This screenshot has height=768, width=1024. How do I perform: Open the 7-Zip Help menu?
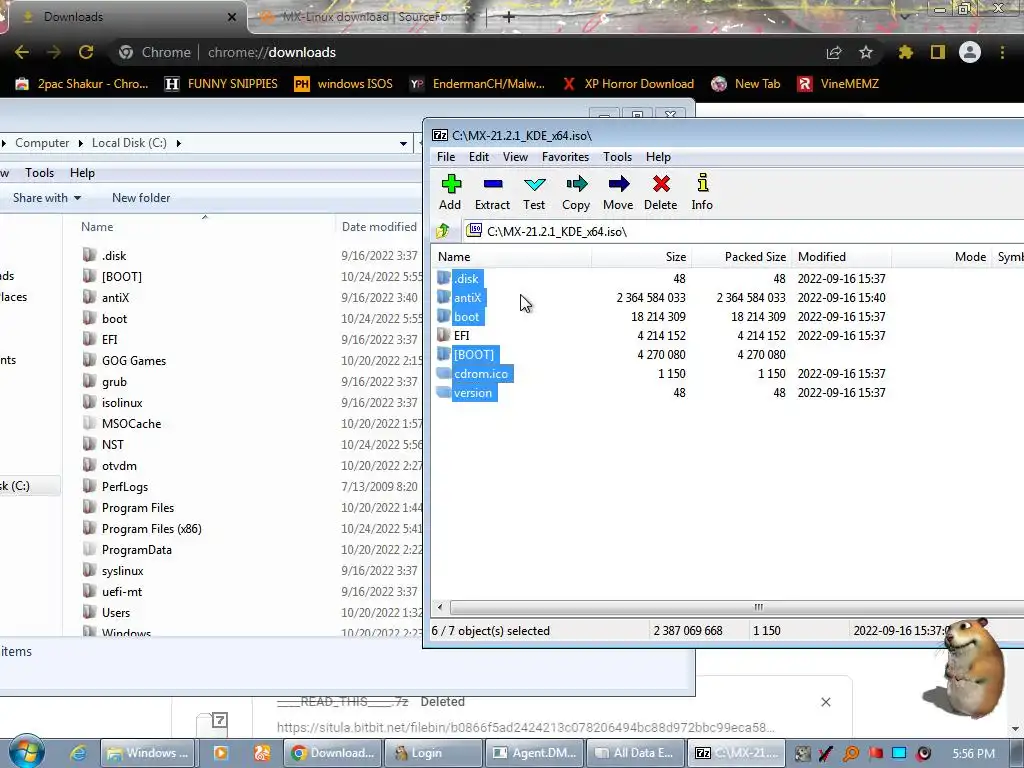coord(658,157)
